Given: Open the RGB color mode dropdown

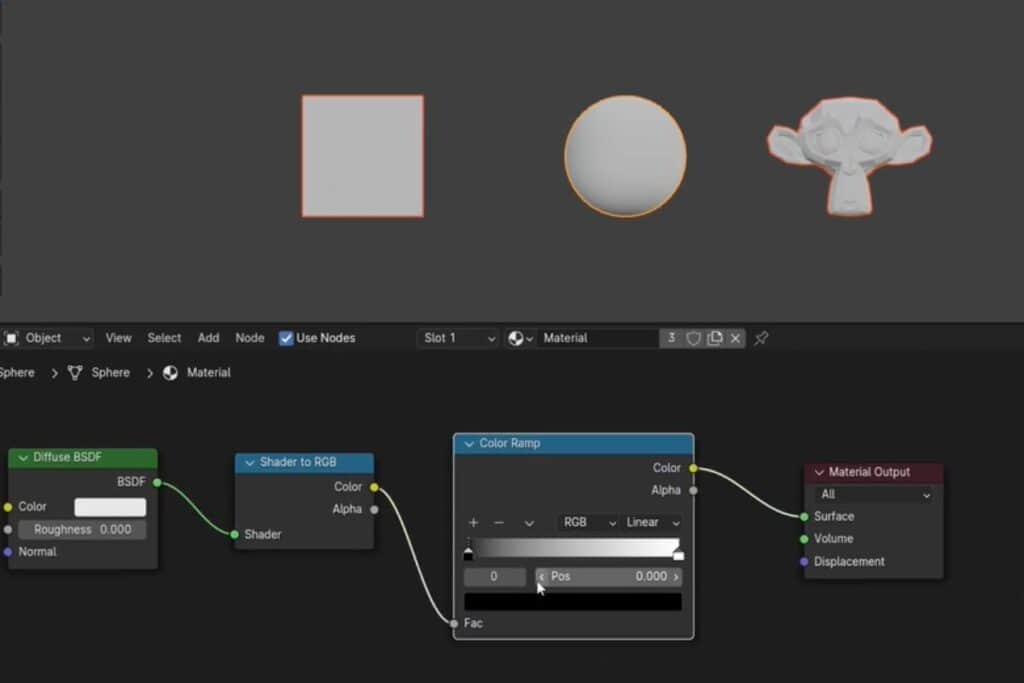Looking at the screenshot, I should tap(588, 523).
